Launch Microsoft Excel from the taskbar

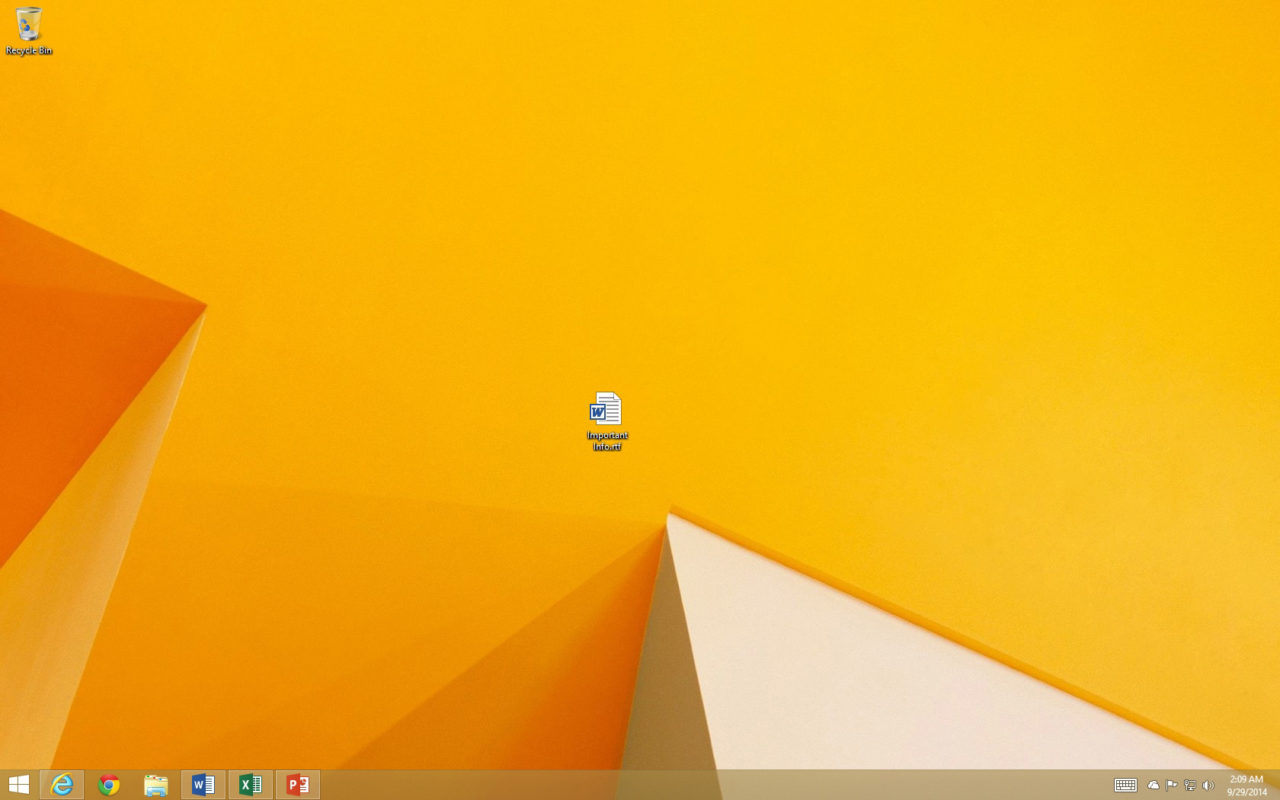click(x=250, y=785)
